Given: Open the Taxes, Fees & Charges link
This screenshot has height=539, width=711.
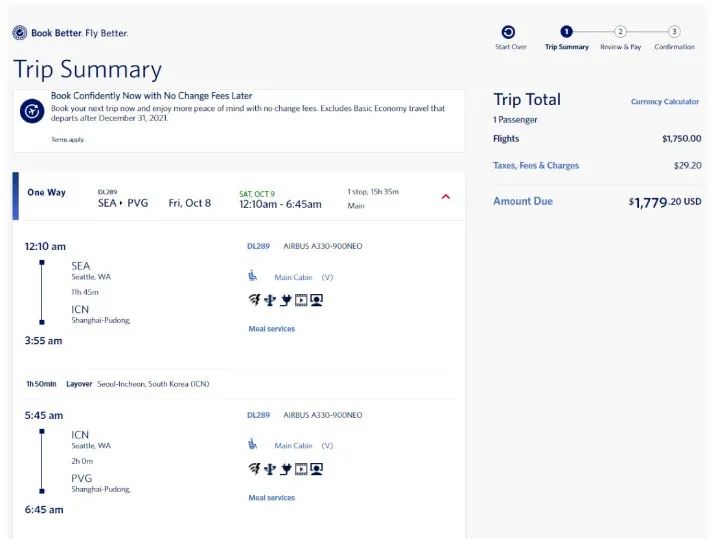Looking at the screenshot, I should [536, 166].
